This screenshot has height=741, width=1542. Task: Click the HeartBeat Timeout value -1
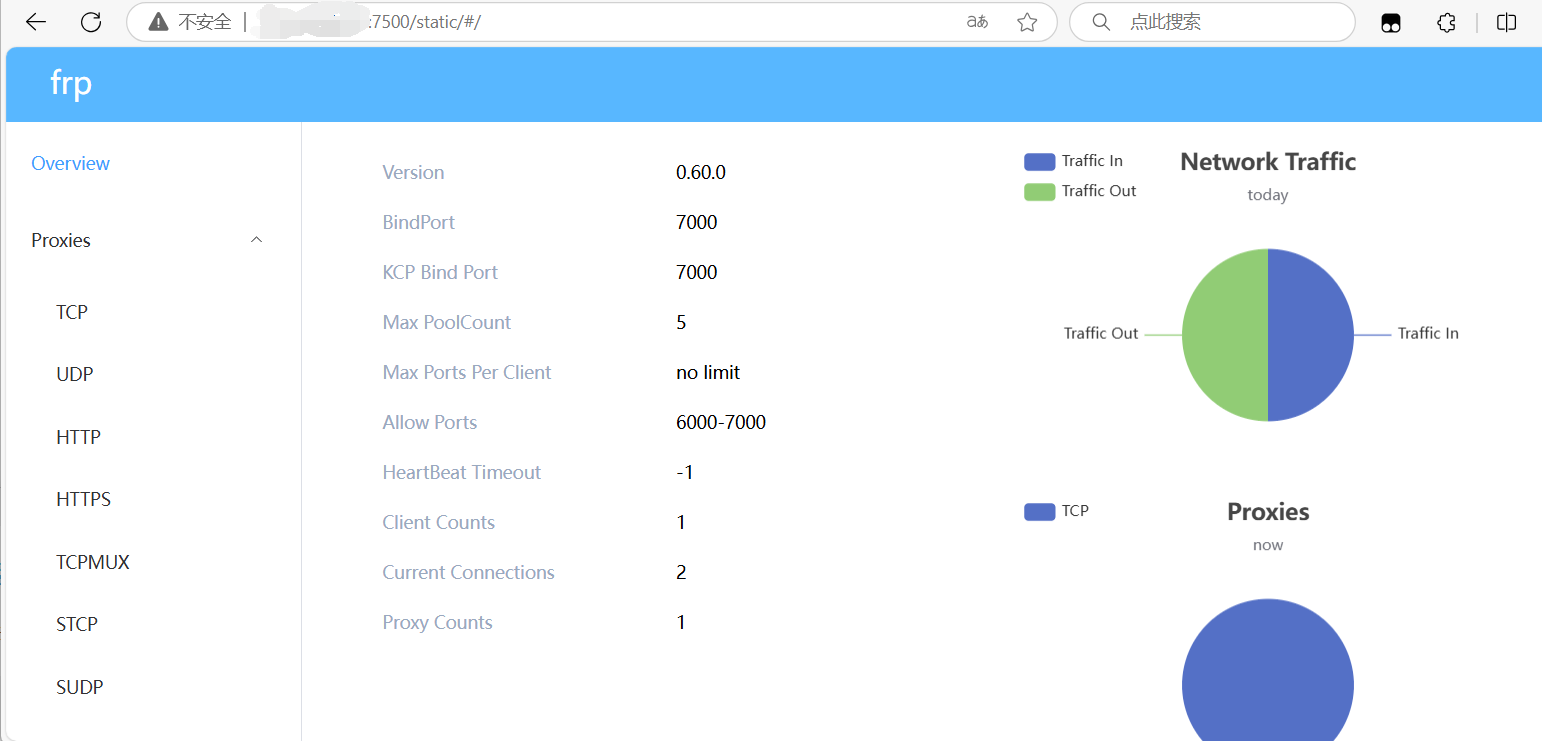click(685, 472)
